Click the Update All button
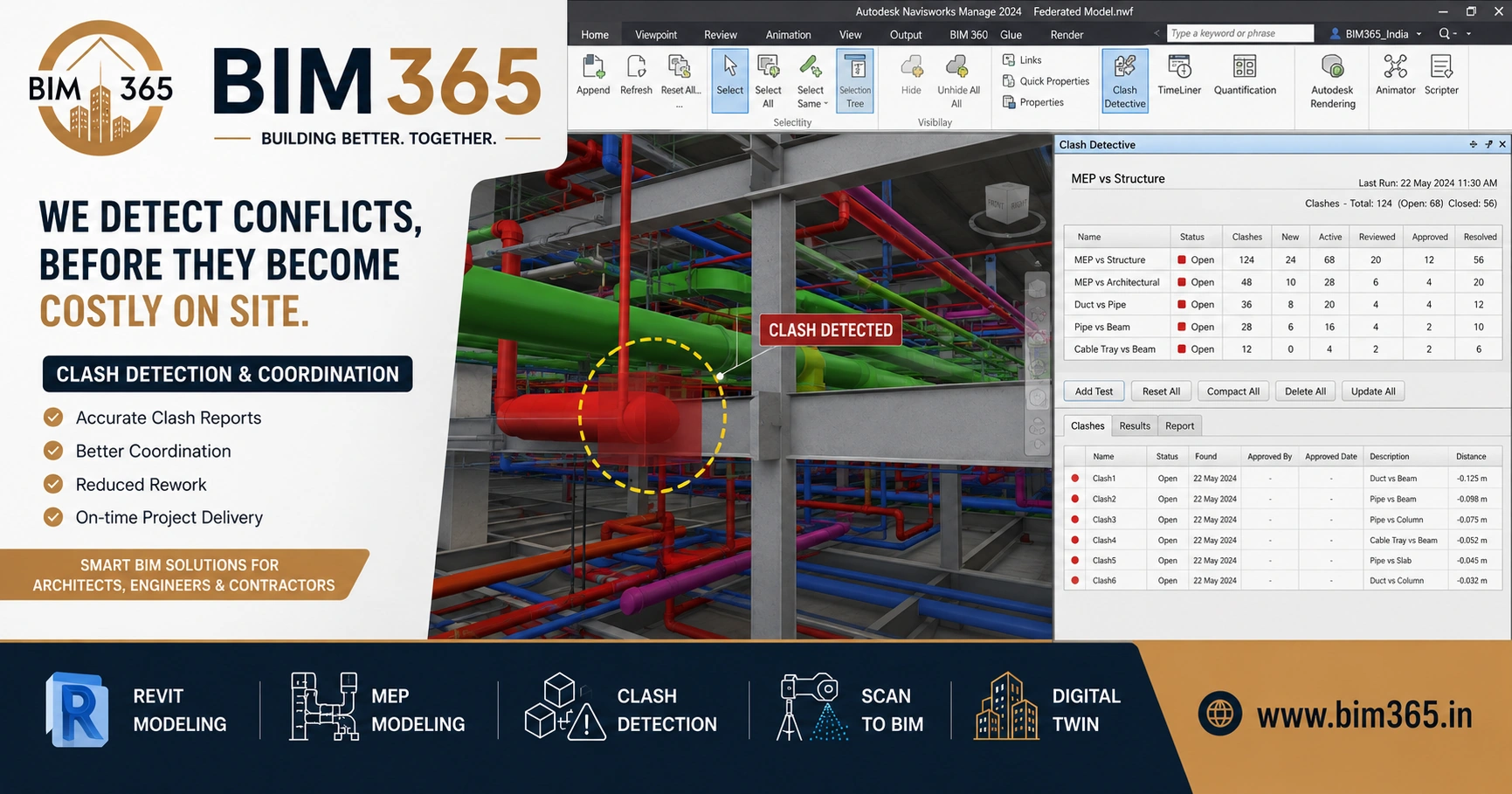 point(1373,391)
